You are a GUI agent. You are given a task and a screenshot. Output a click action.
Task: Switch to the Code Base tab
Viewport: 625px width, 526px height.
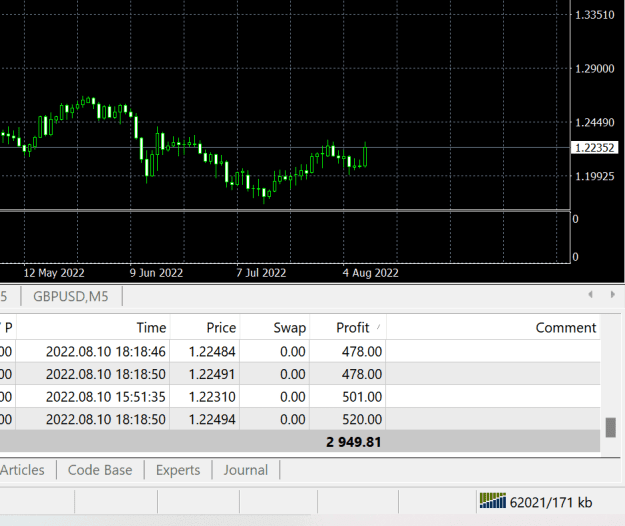tap(100, 470)
